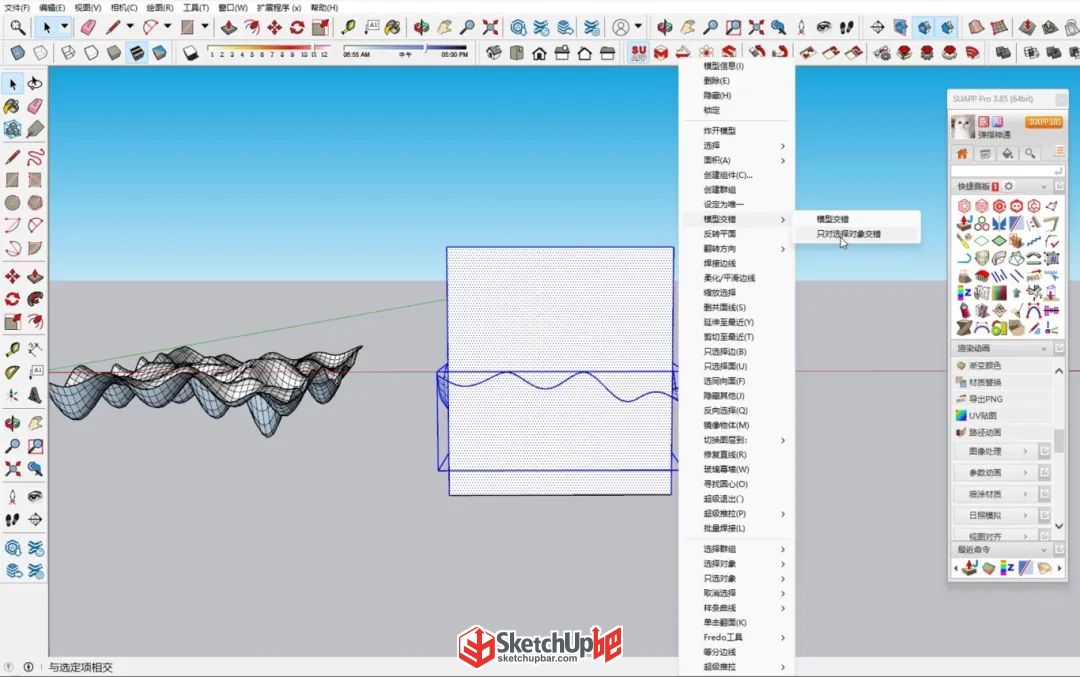Select the Text label tool in left toolbar
The image size is (1080, 677).
click(35, 372)
